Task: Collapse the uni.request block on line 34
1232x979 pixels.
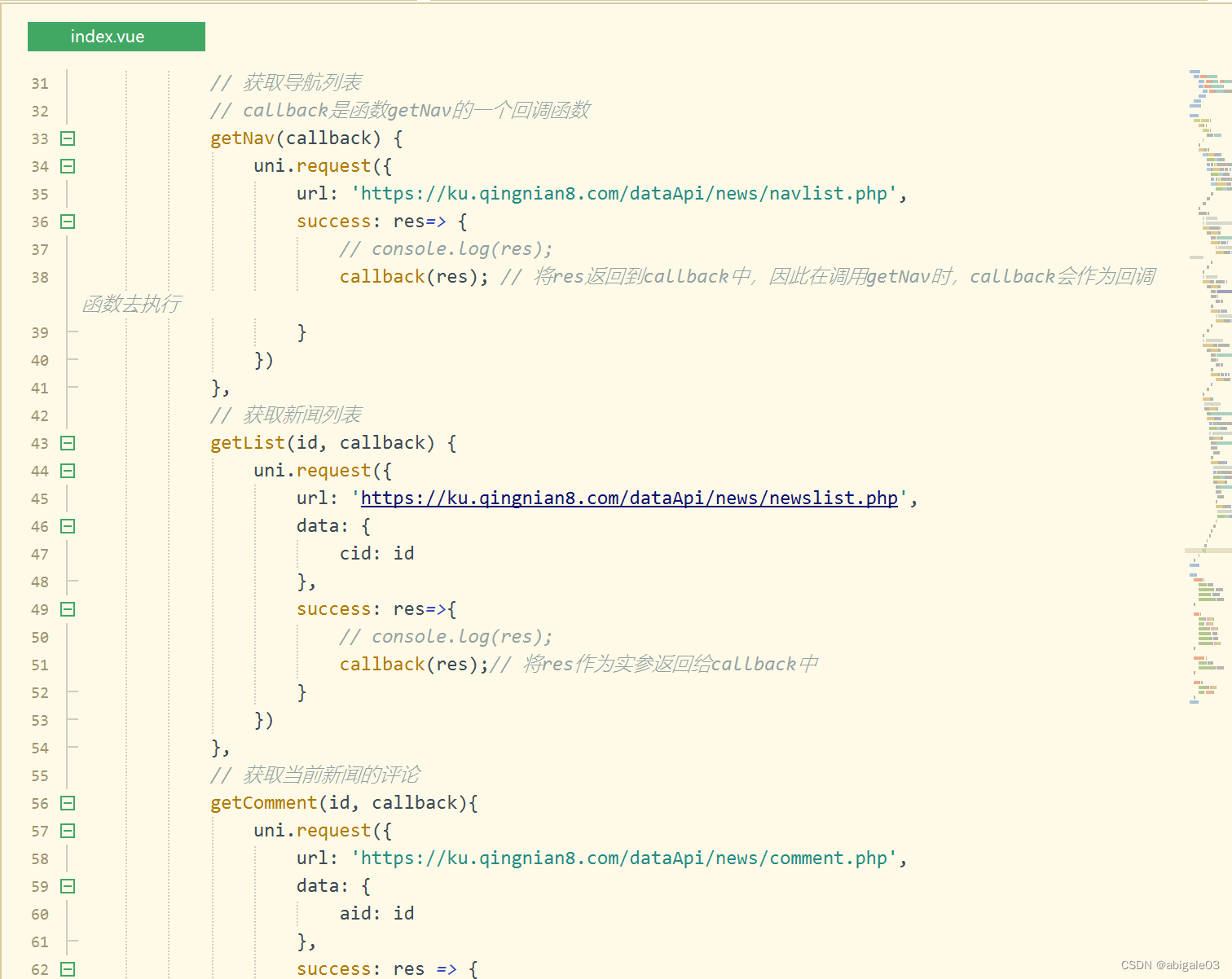Action: tap(68, 166)
